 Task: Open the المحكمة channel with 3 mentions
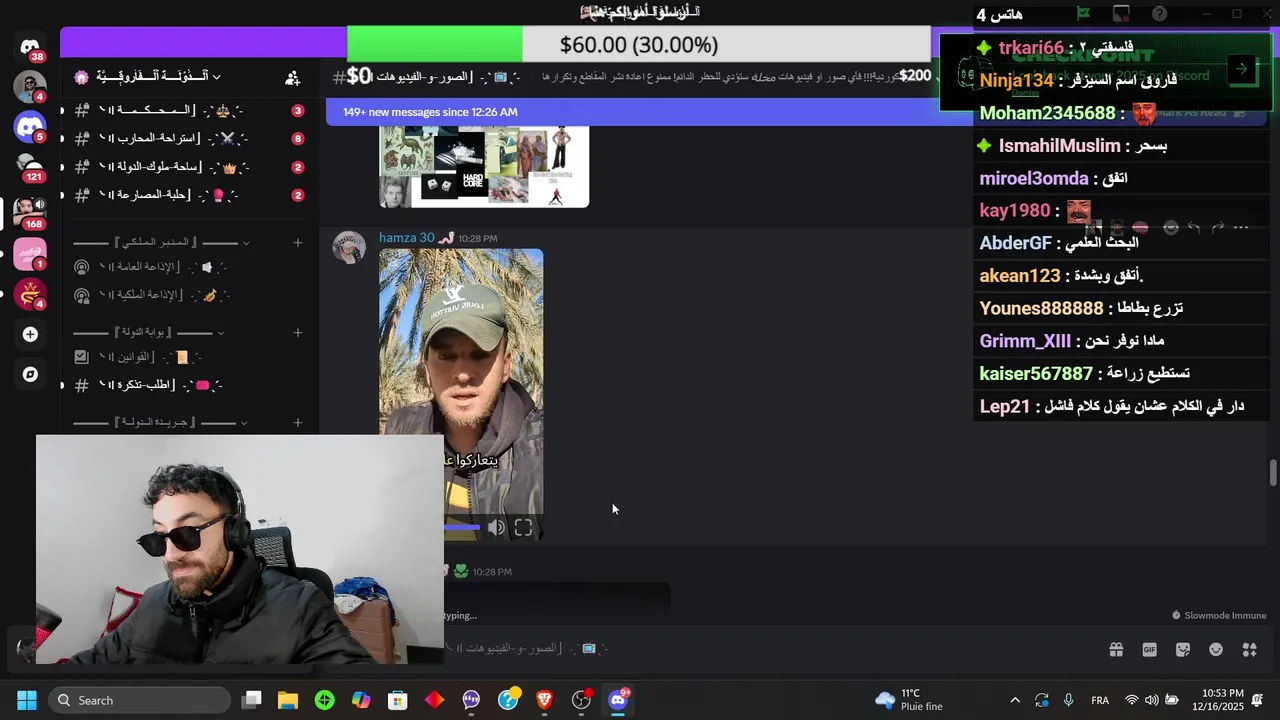click(188, 110)
